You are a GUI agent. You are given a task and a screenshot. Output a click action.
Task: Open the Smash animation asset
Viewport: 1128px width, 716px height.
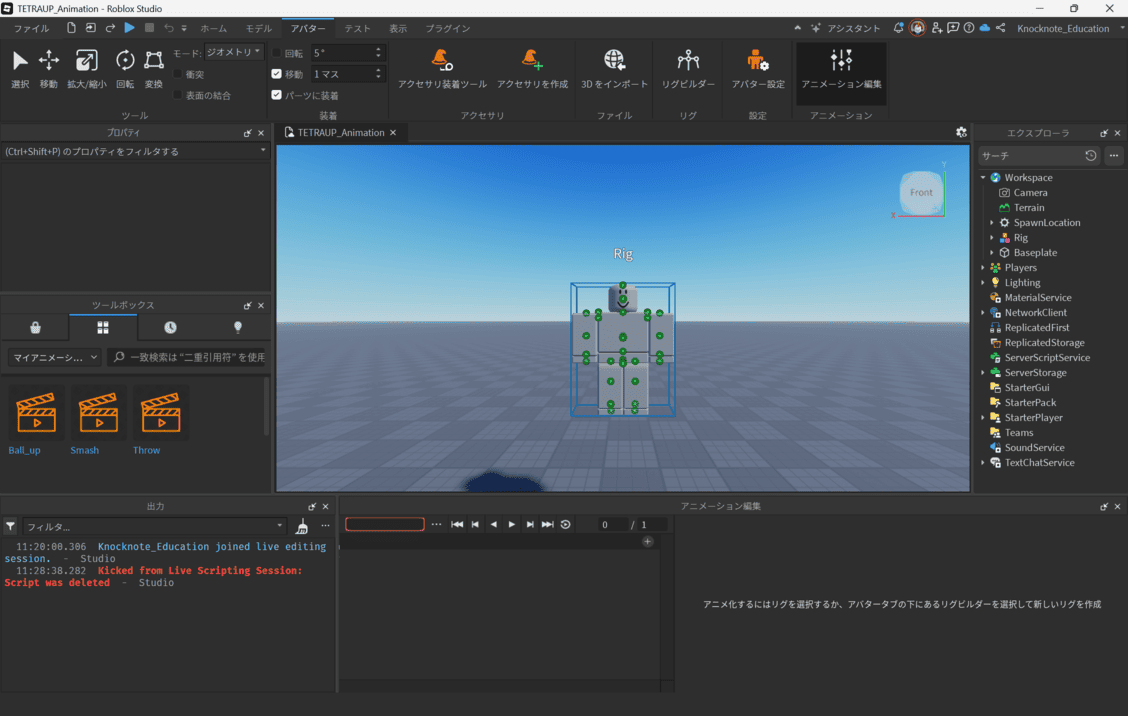pos(98,421)
